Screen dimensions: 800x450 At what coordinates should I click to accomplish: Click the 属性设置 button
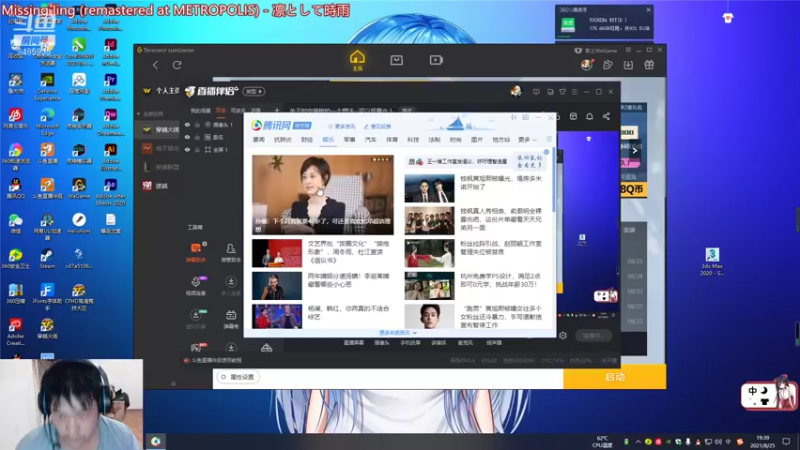pyautogui.click(x=238, y=377)
